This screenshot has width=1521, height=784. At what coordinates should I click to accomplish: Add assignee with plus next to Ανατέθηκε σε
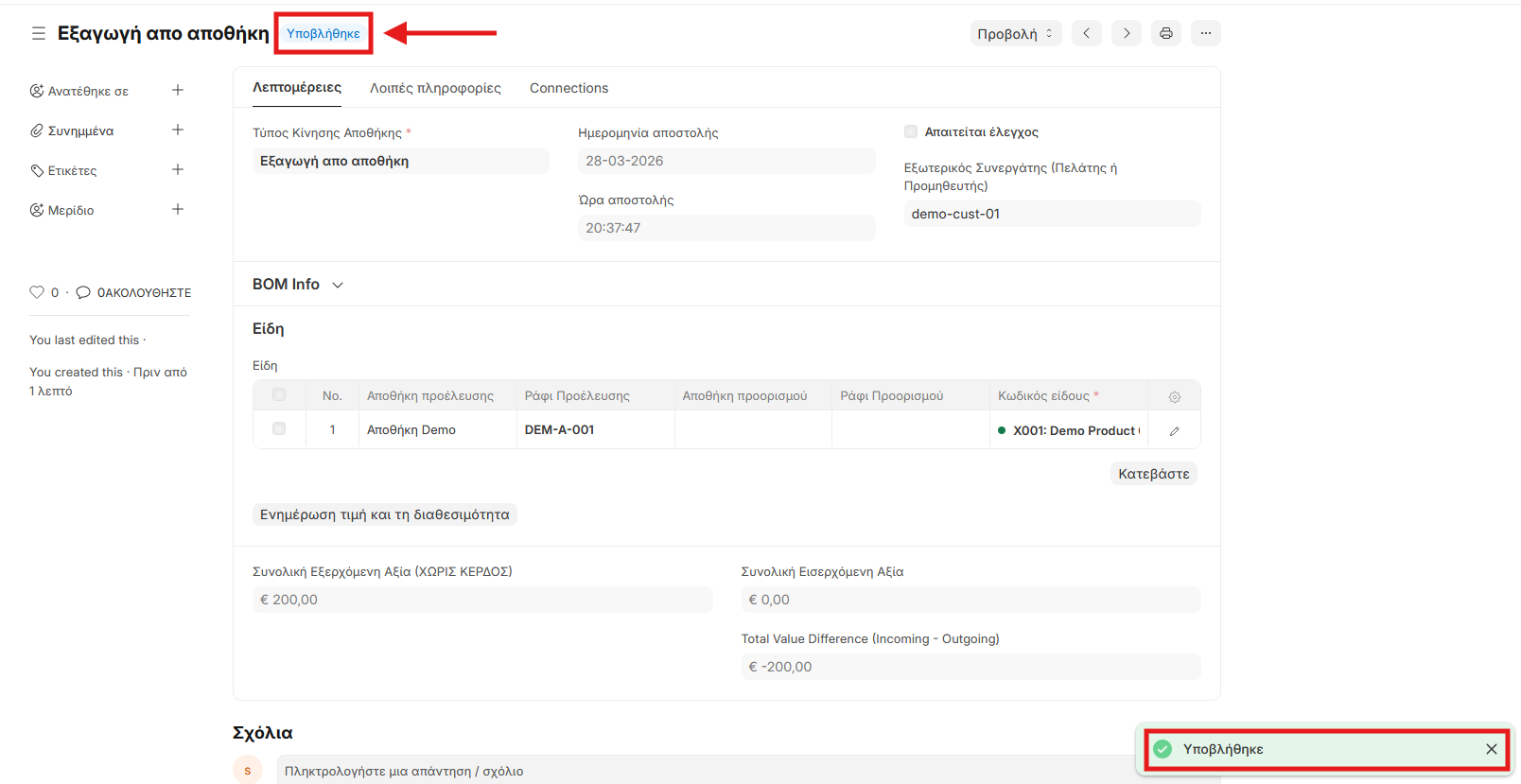pos(177,91)
